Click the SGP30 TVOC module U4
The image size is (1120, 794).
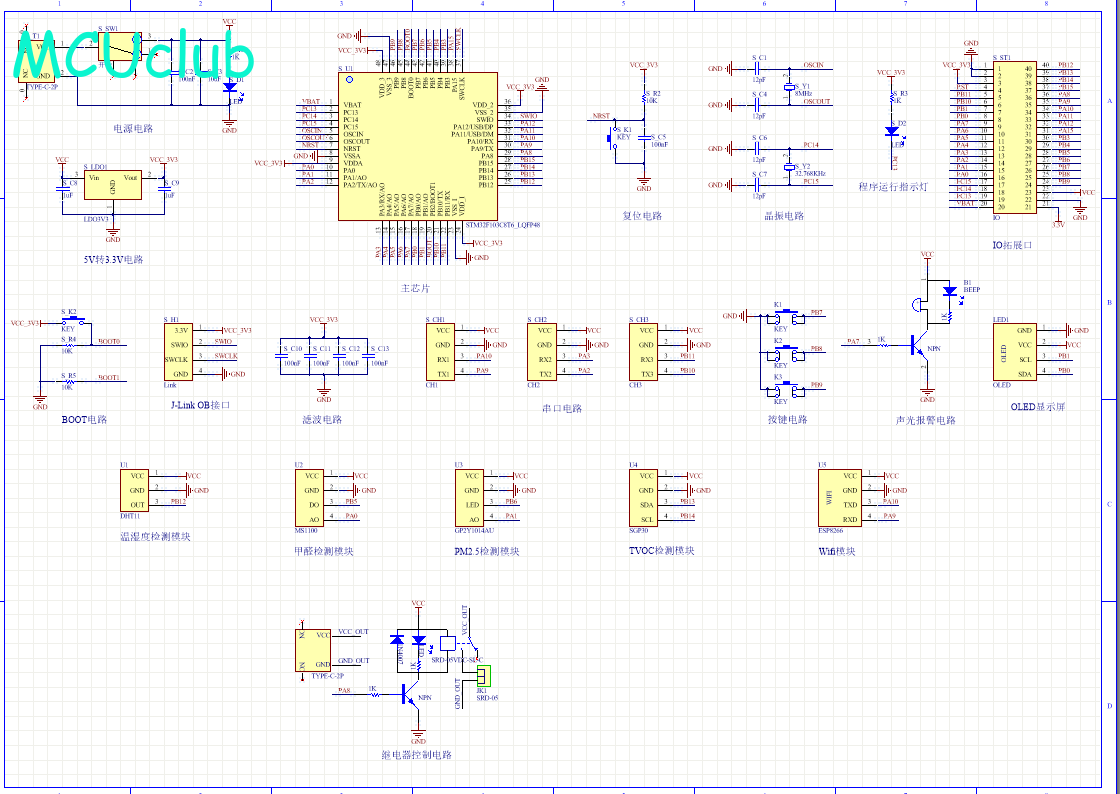643,498
